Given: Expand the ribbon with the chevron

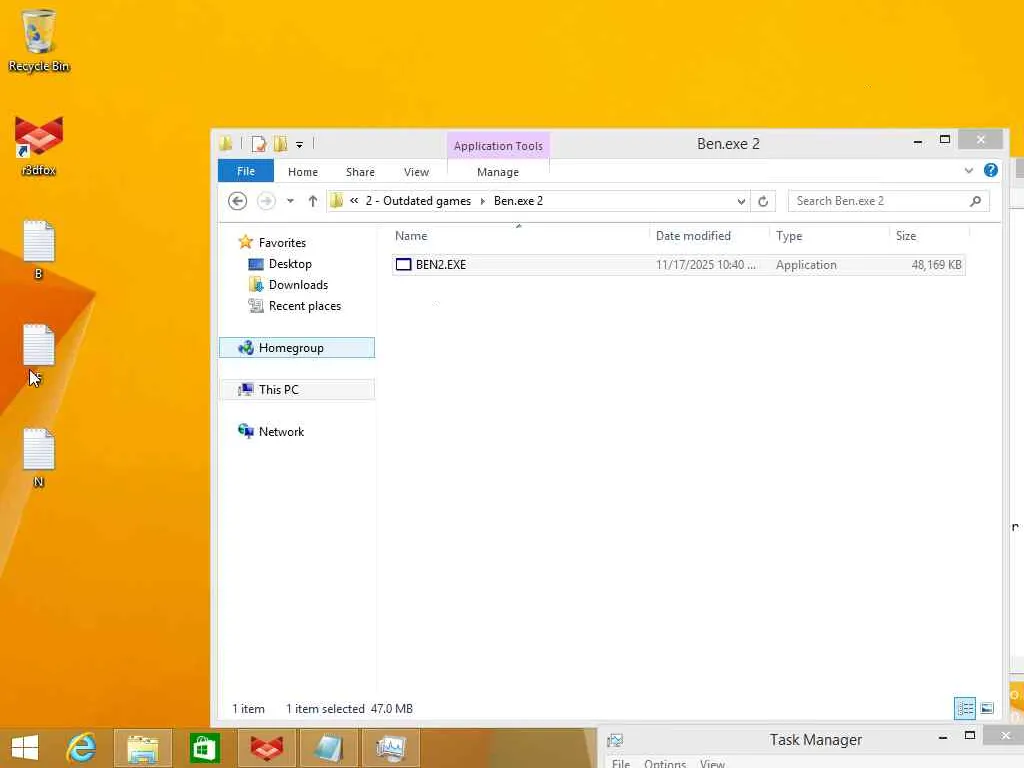Looking at the screenshot, I should coord(968,170).
